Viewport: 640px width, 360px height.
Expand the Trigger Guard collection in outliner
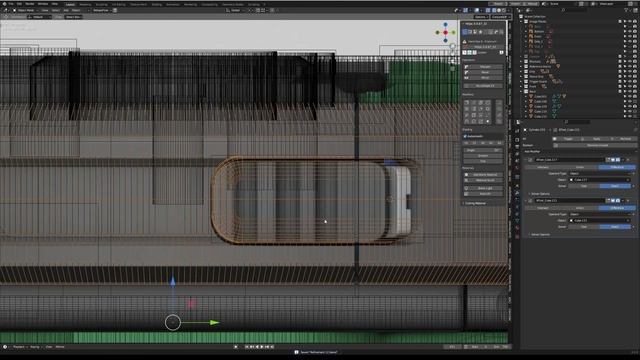click(522, 81)
